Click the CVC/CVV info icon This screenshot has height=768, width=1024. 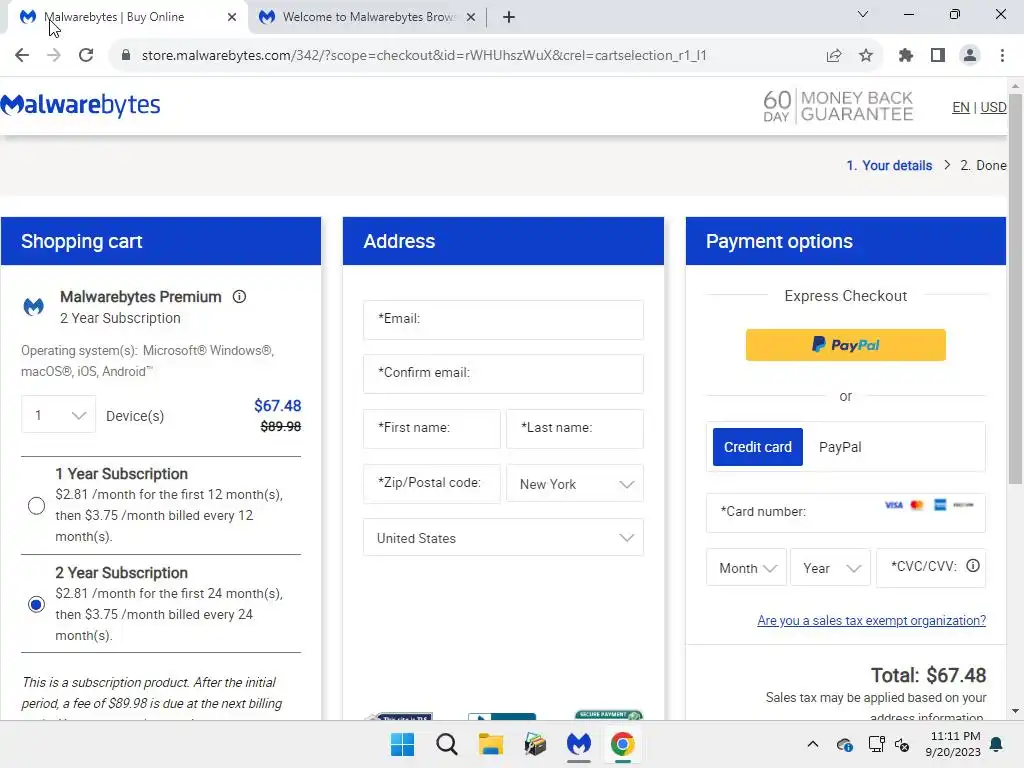pos(973,566)
